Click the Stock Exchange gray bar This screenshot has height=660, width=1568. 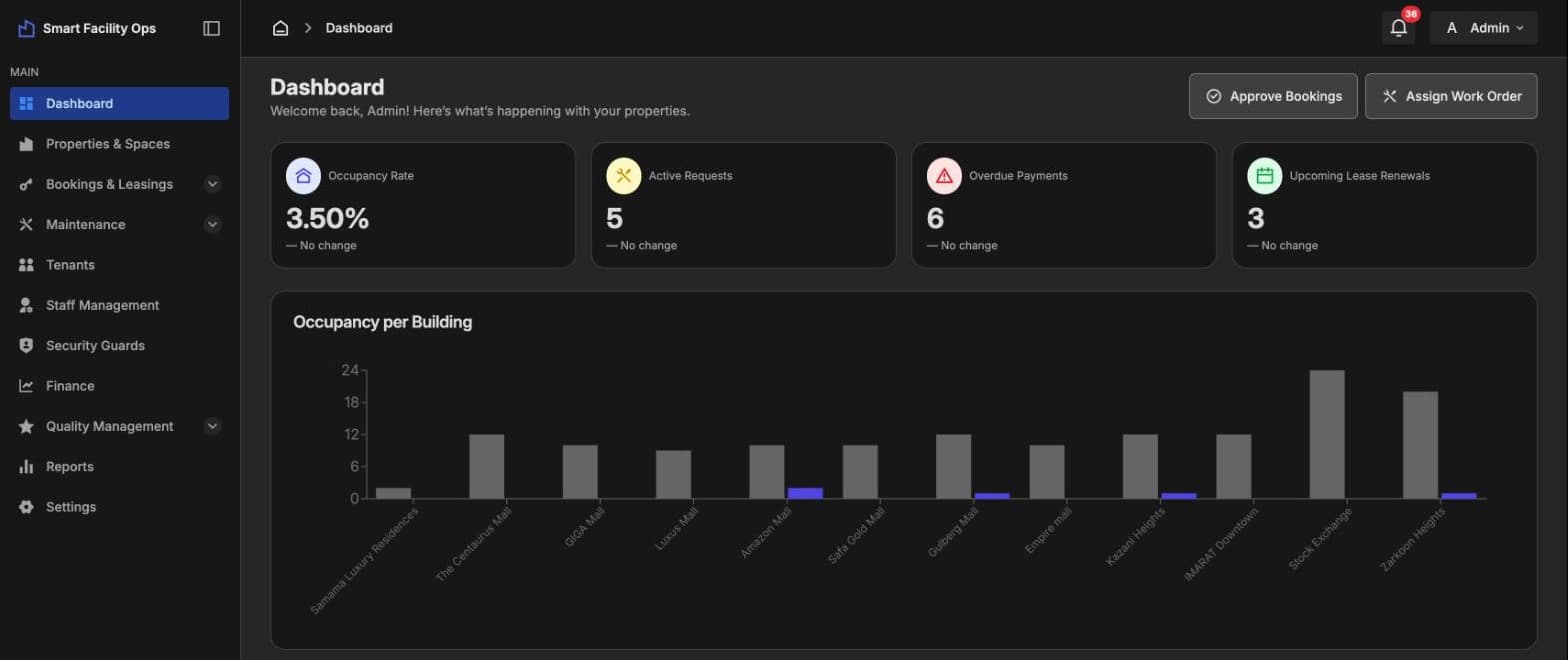[1327, 434]
